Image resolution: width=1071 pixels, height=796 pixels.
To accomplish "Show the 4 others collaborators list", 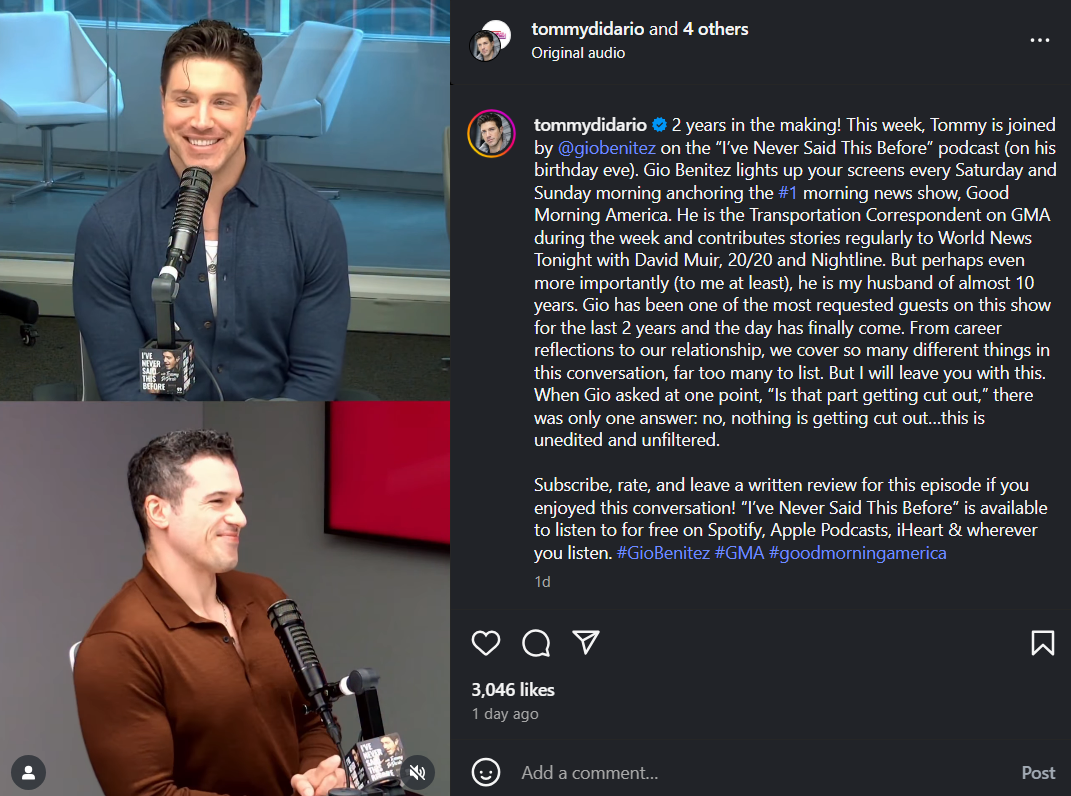I will [x=715, y=29].
